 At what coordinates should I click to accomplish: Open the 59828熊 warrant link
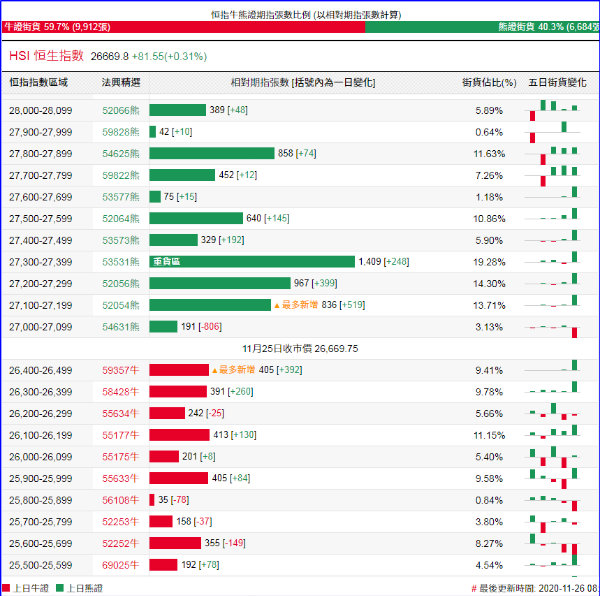tap(121, 132)
